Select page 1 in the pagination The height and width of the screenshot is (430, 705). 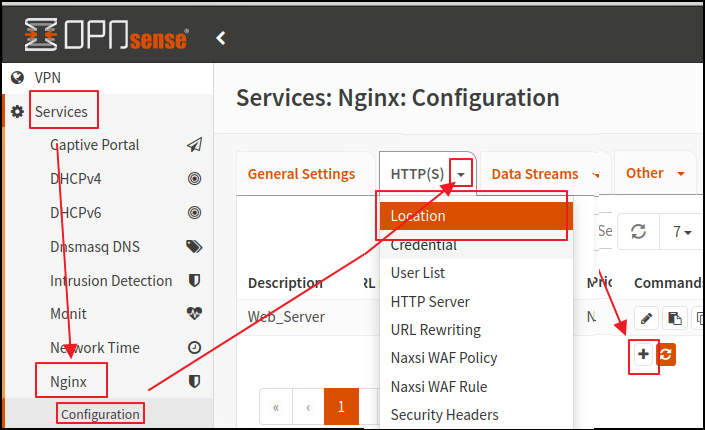pos(341,407)
